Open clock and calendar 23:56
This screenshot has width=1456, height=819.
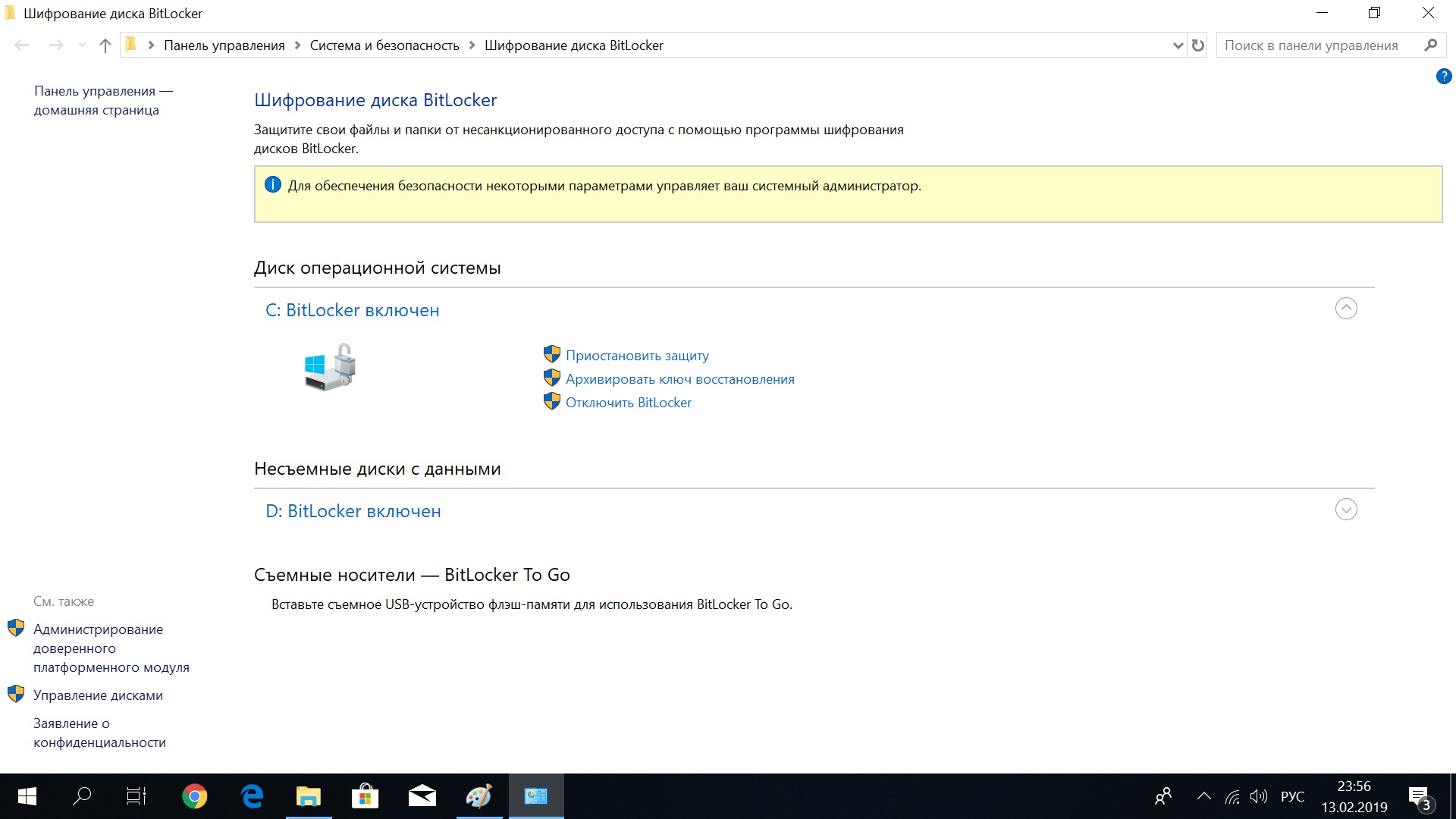(x=1354, y=796)
